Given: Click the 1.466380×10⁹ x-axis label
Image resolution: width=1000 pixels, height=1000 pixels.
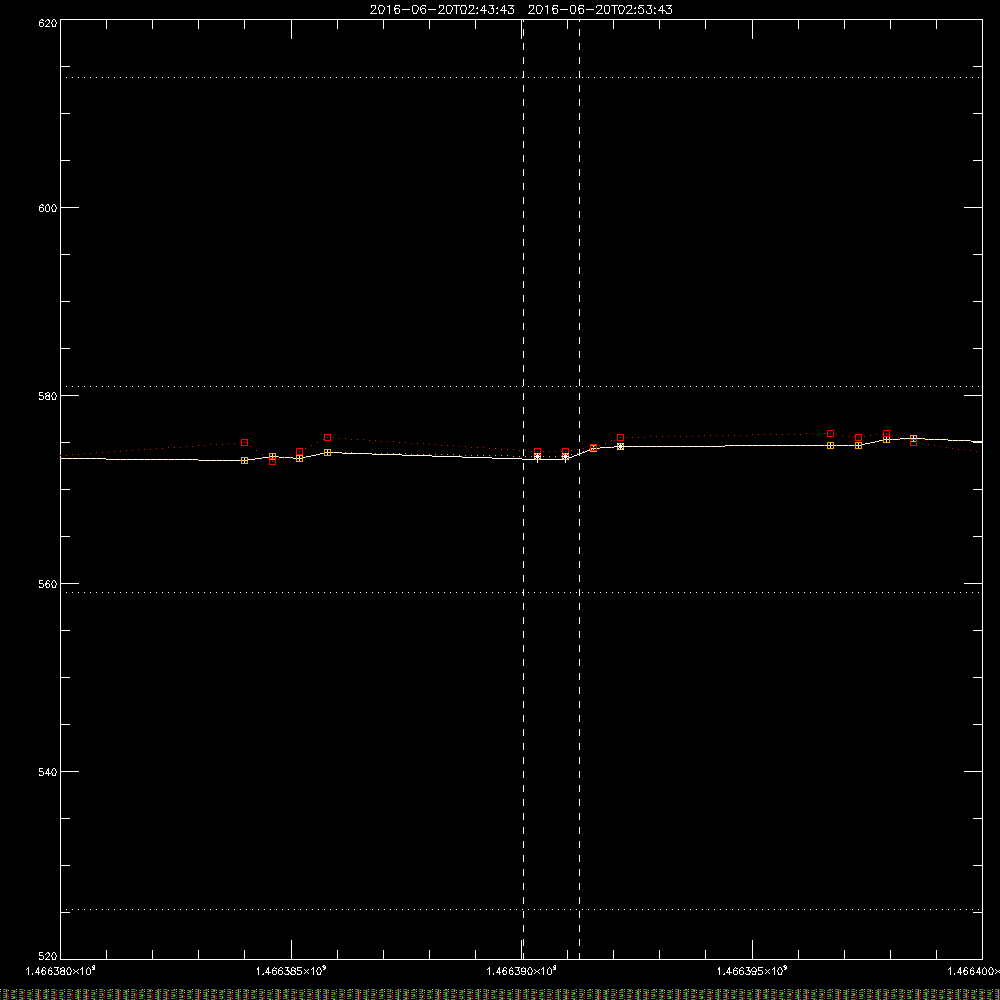Looking at the screenshot, I should (61, 971).
